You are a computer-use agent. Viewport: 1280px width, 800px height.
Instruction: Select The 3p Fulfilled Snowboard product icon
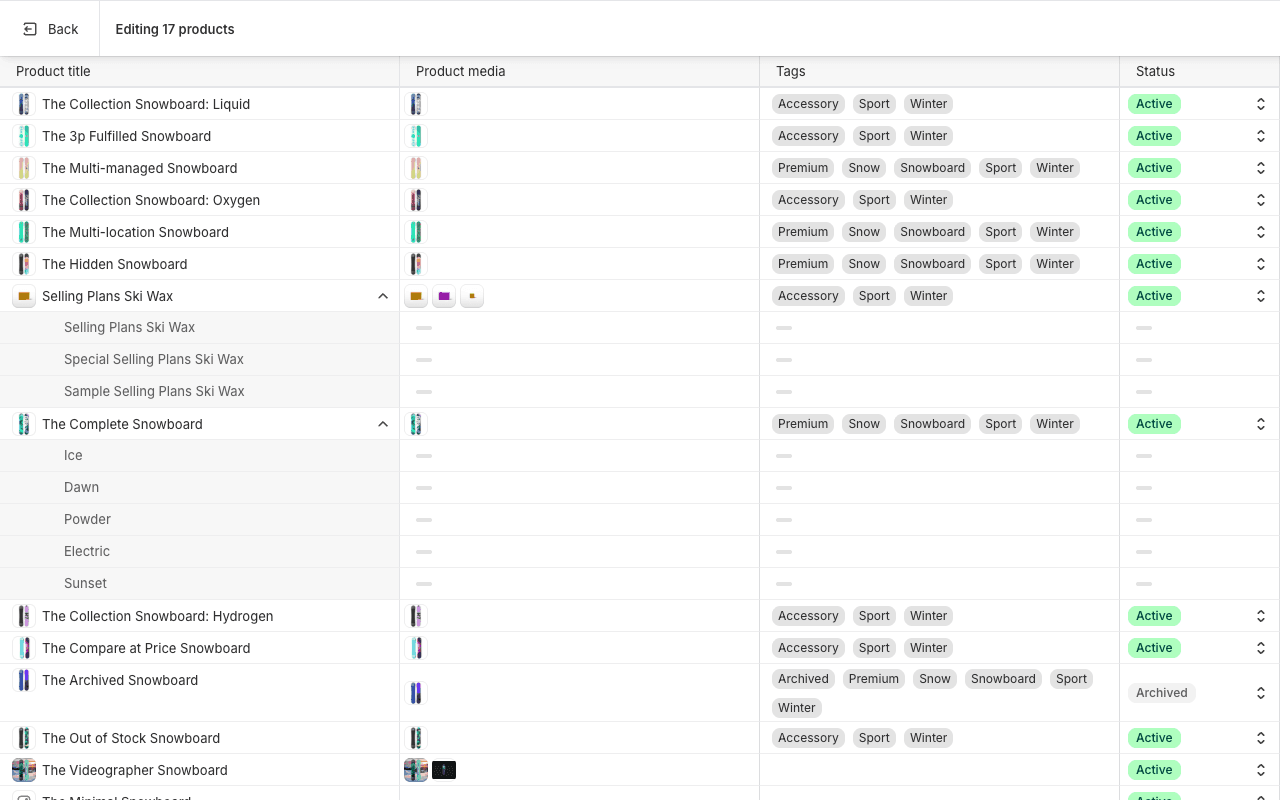24,136
